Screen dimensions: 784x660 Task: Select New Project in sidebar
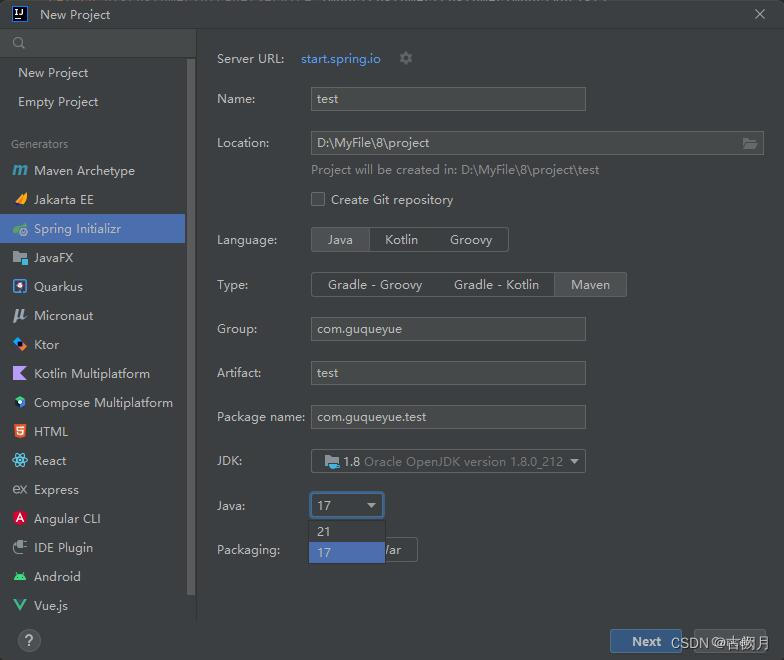click(53, 72)
